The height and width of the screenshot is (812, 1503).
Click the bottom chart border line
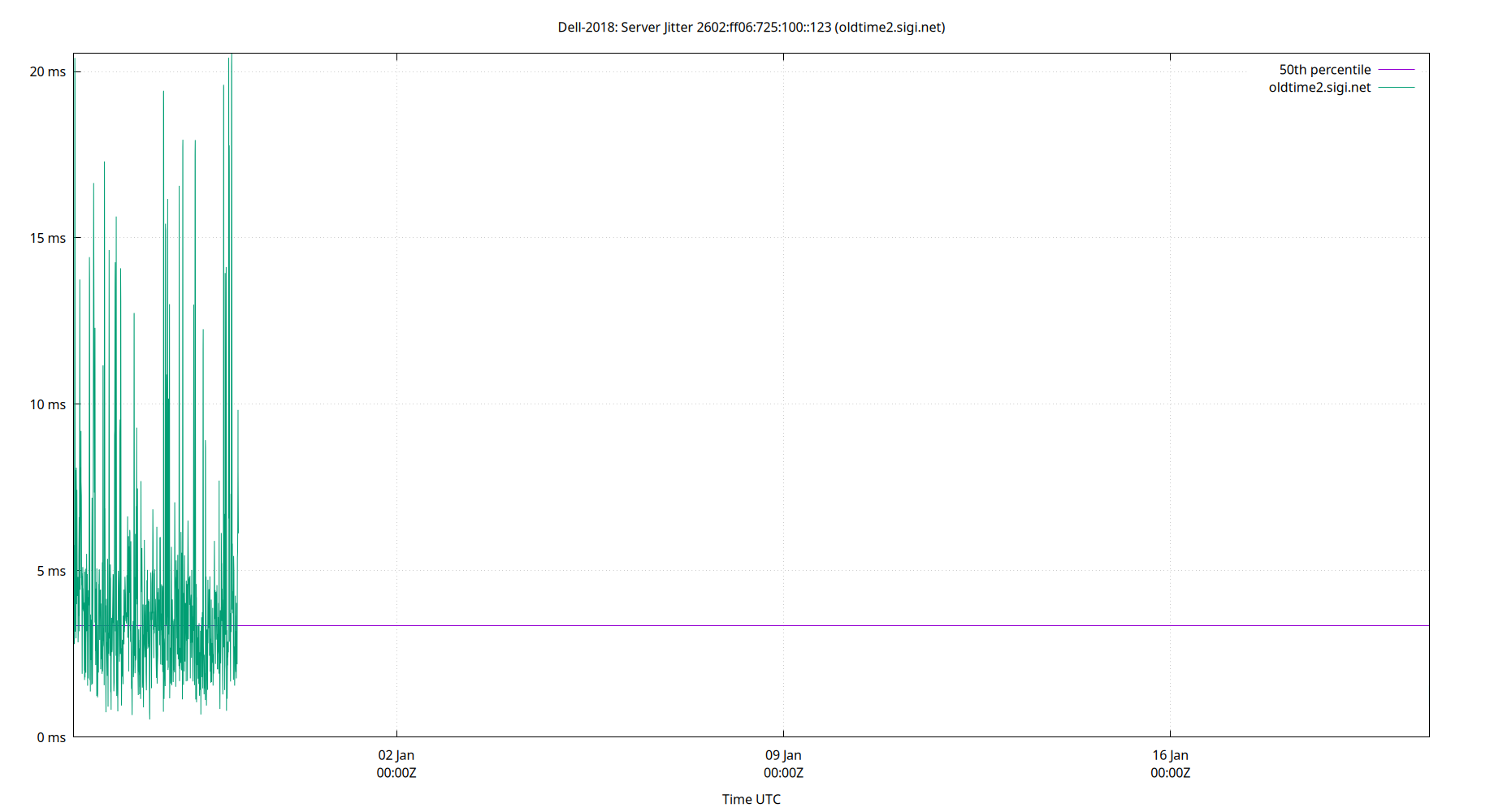click(731, 737)
